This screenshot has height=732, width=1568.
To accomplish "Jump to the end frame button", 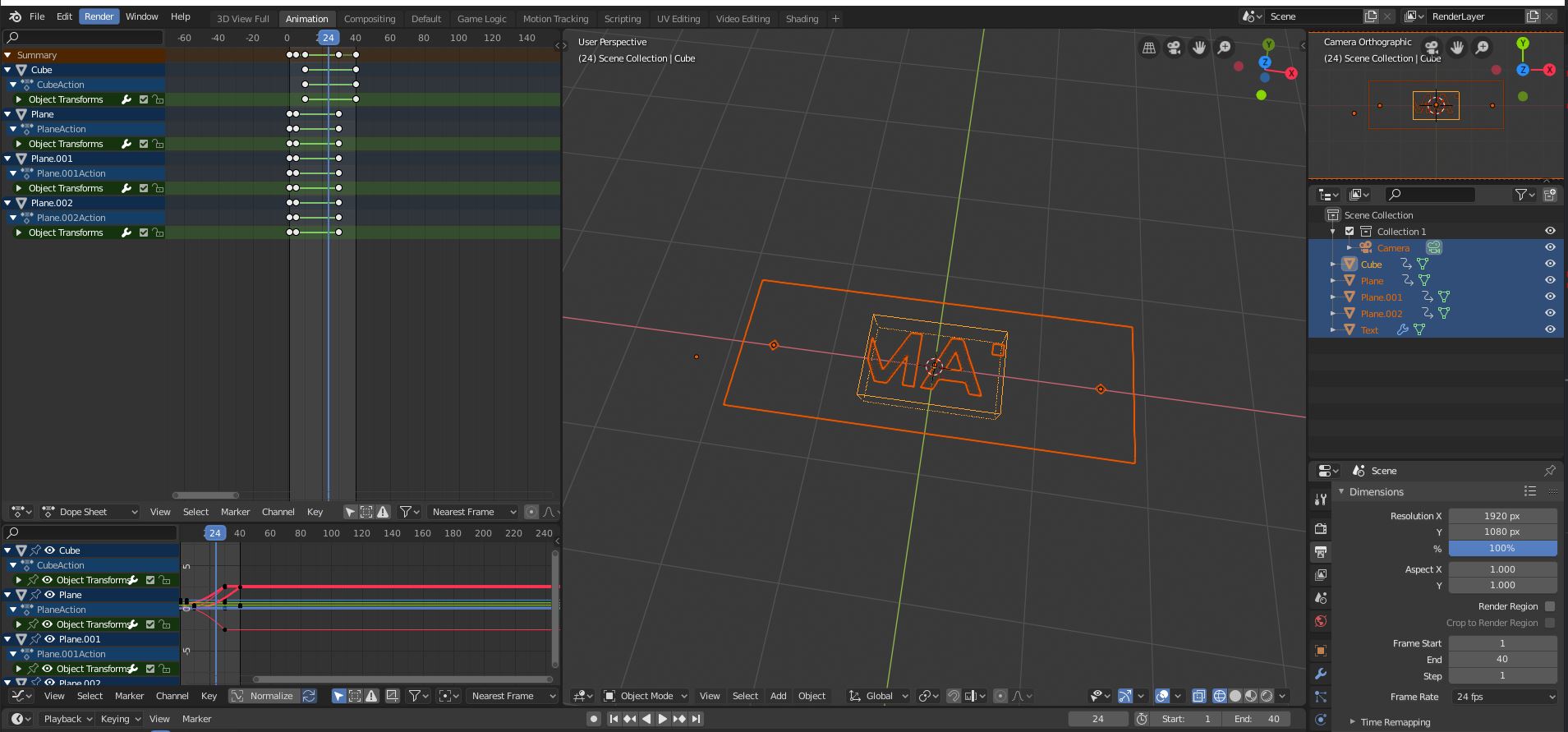I will point(696,719).
